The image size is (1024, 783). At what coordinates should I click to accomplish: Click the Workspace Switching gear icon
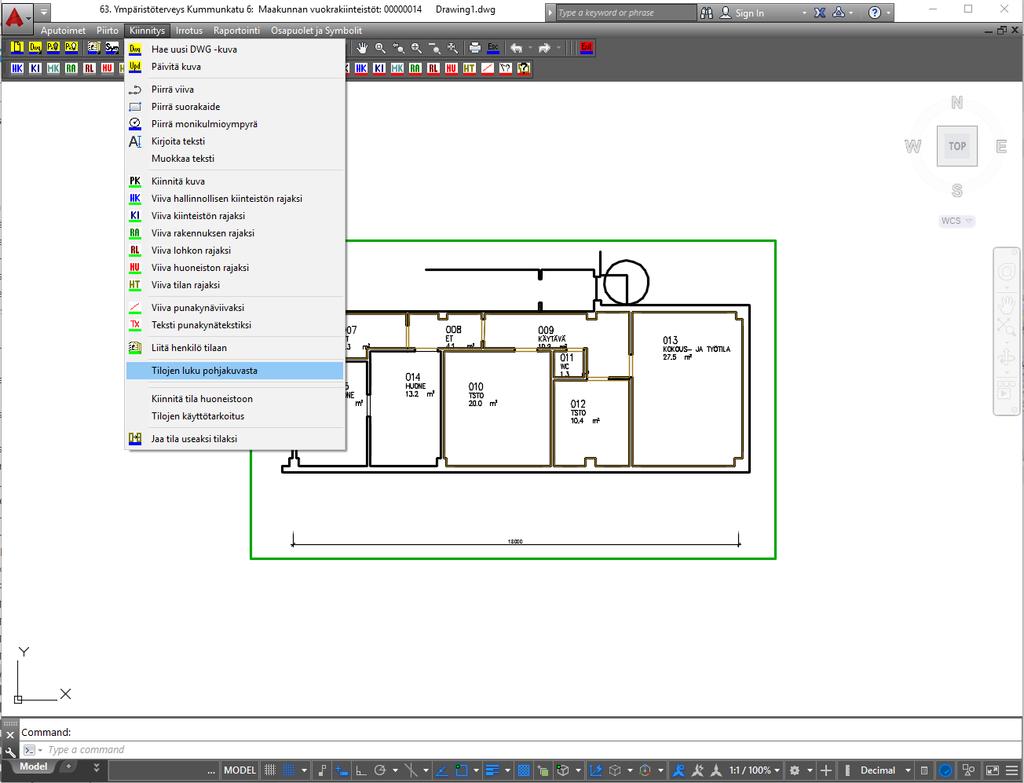[795, 771]
